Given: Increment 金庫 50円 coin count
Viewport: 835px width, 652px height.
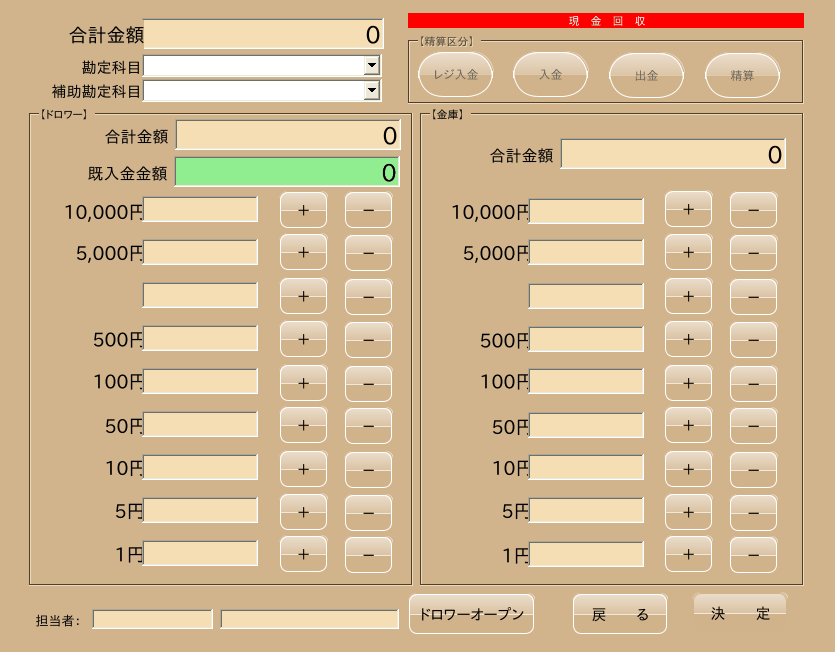Looking at the screenshot, I should (x=689, y=426).
